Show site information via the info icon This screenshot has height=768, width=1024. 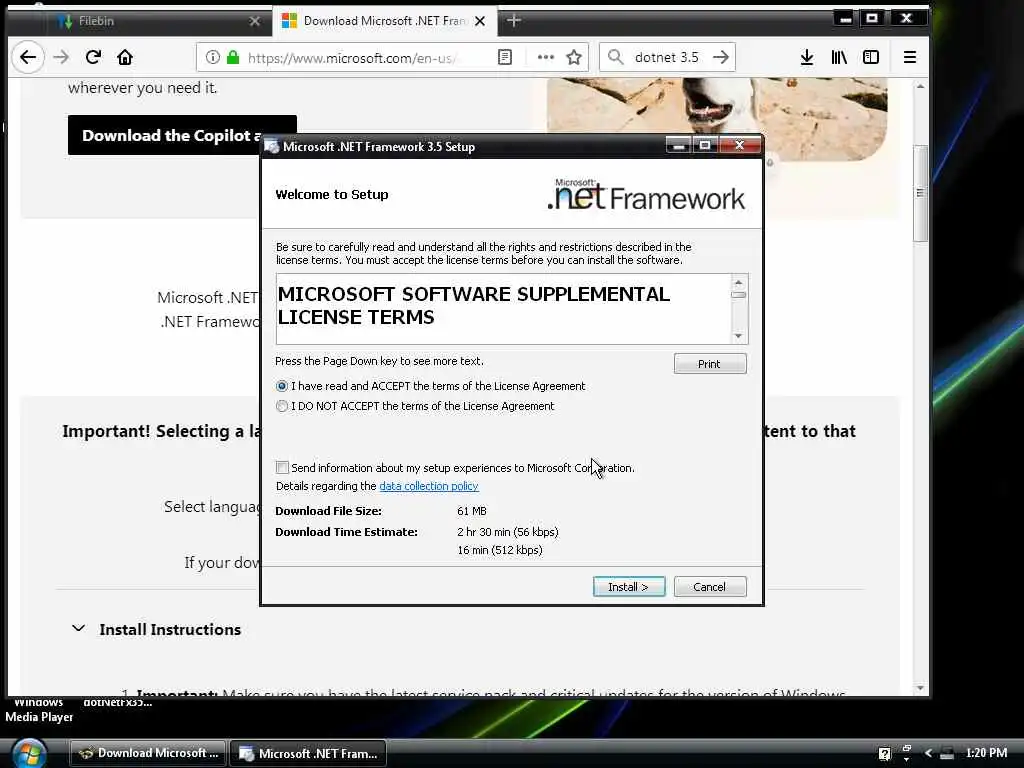pyautogui.click(x=213, y=57)
